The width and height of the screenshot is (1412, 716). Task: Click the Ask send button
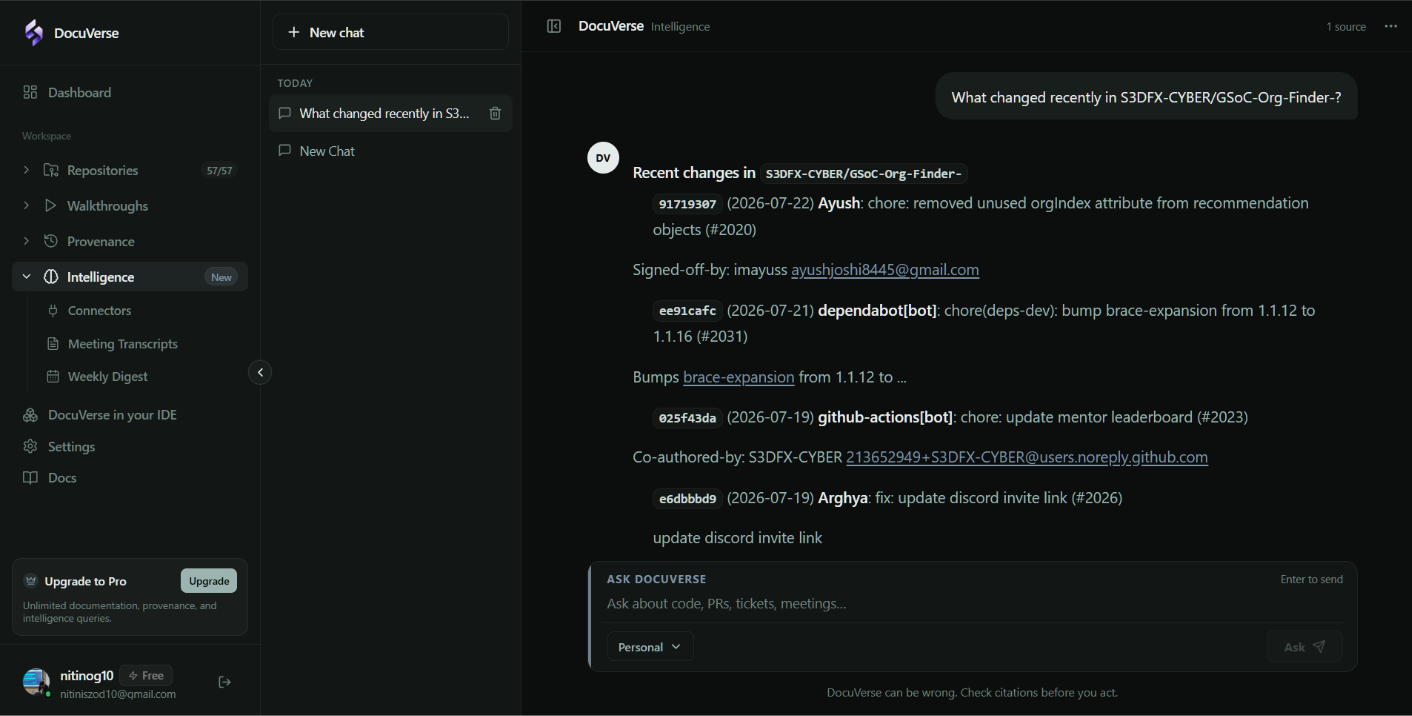click(1304, 647)
